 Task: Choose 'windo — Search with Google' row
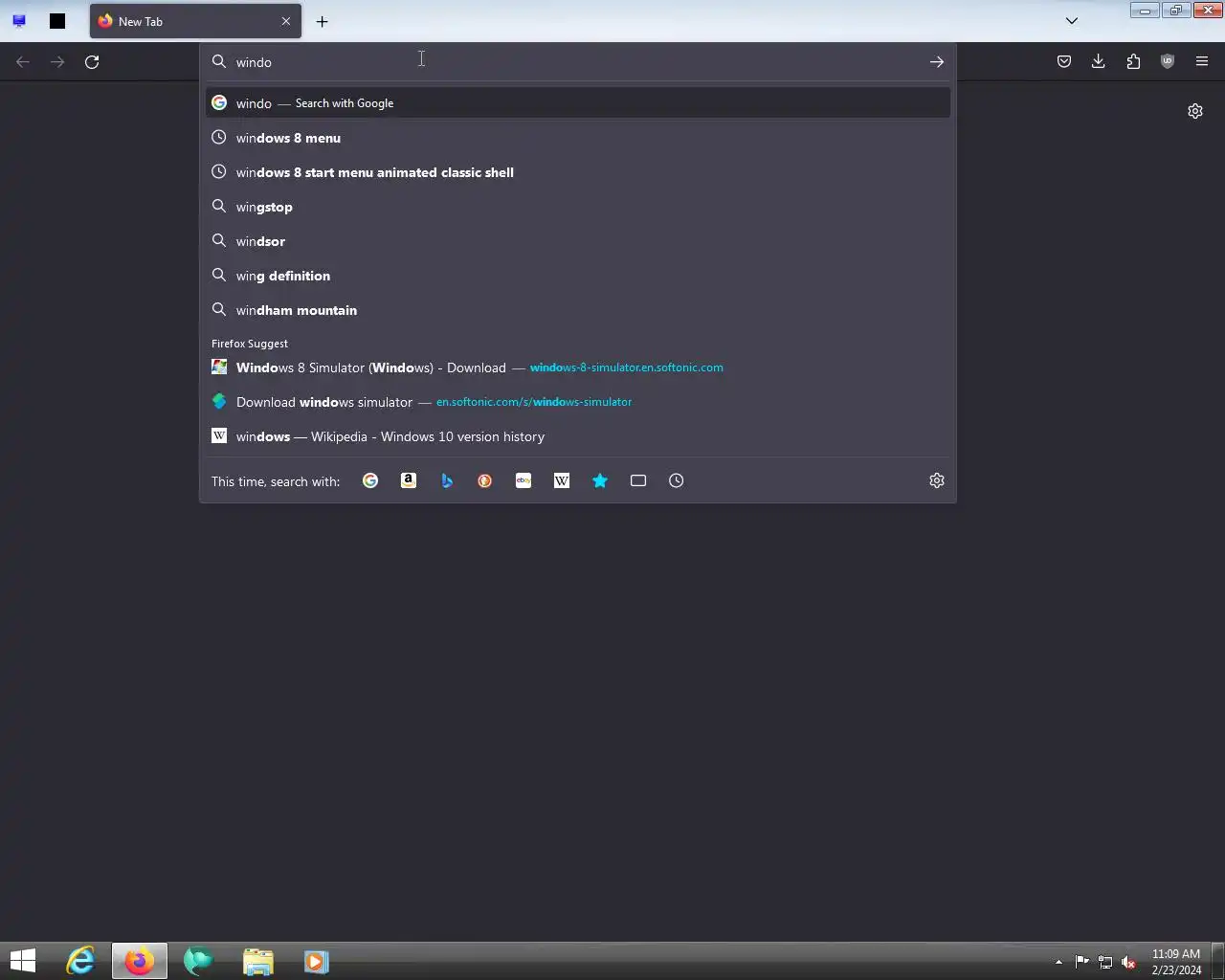[578, 103]
